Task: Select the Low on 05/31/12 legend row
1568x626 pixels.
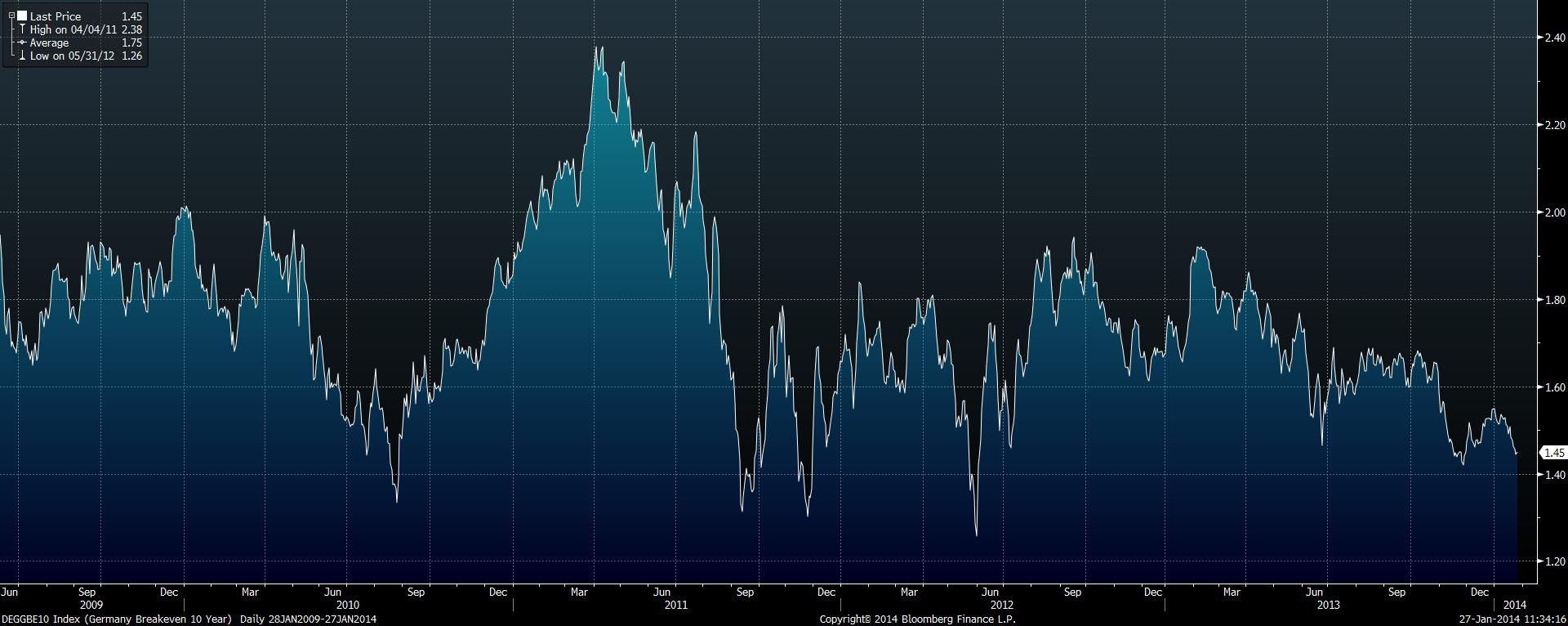Action: click(72, 56)
